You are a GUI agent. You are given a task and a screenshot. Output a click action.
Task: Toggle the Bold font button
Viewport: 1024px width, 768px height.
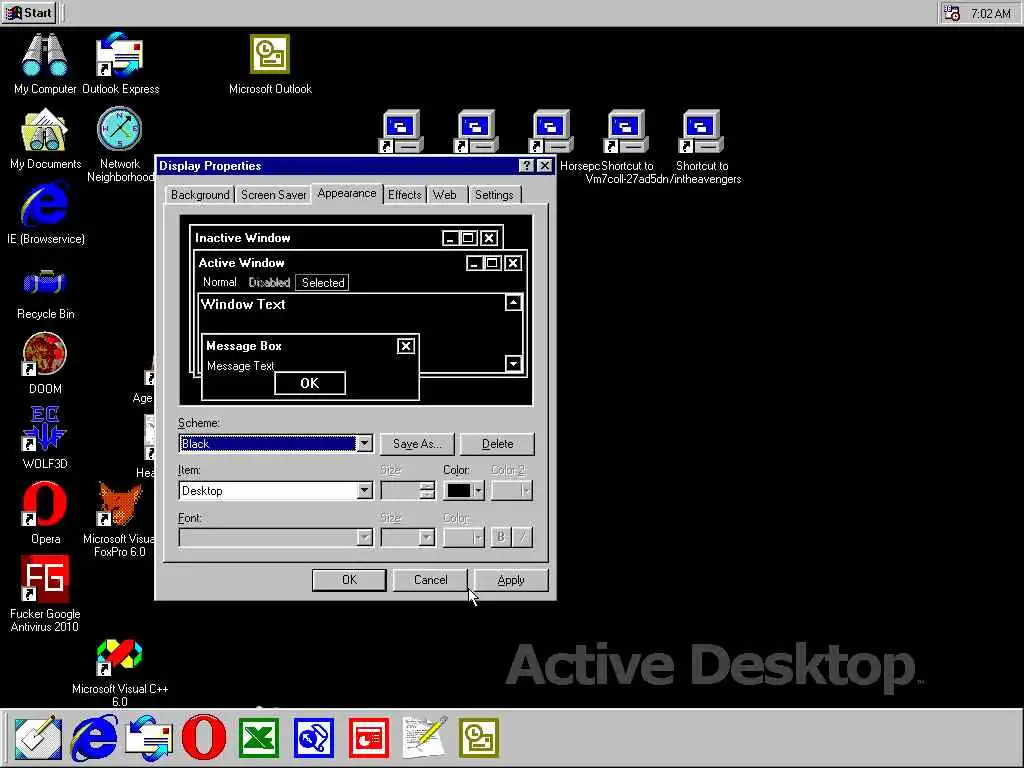click(x=501, y=537)
